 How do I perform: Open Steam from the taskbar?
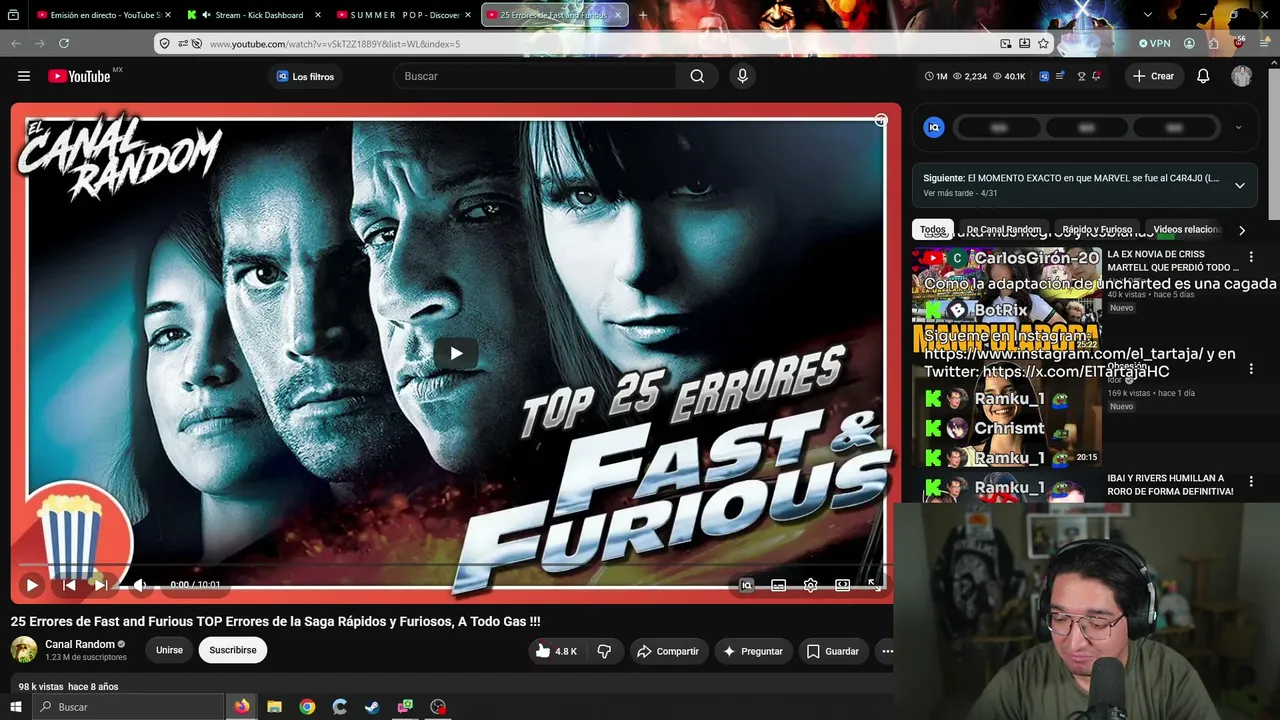(372, 707)
